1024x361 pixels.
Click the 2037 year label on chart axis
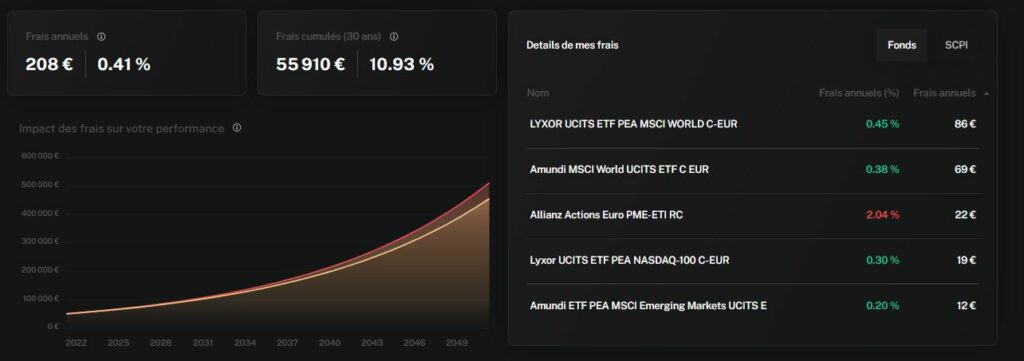287,343
